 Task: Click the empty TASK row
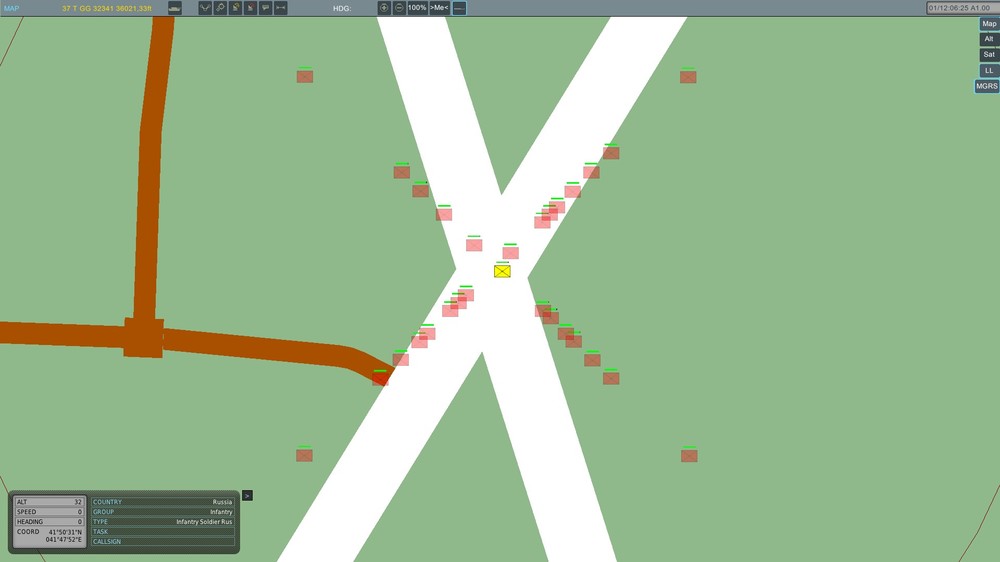(163, 531)
